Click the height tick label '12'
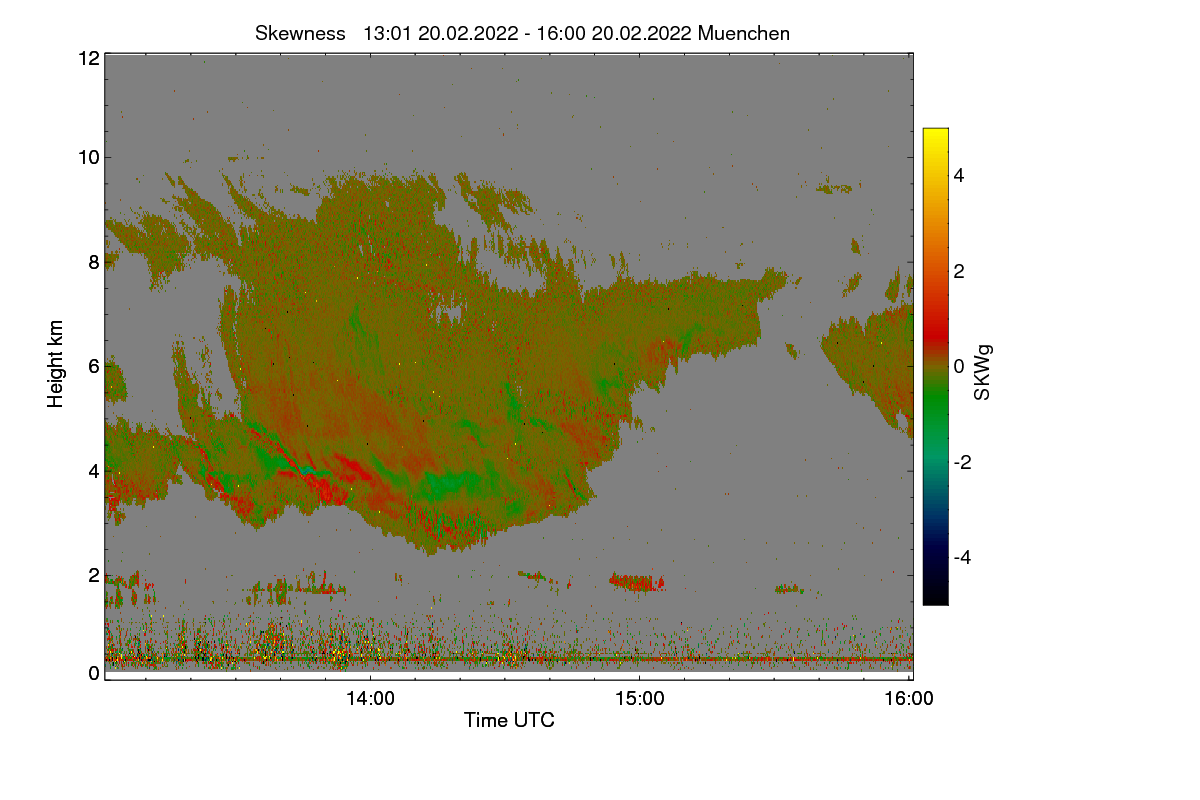This screenshot has height=800, width=1200. coord(88,58)
